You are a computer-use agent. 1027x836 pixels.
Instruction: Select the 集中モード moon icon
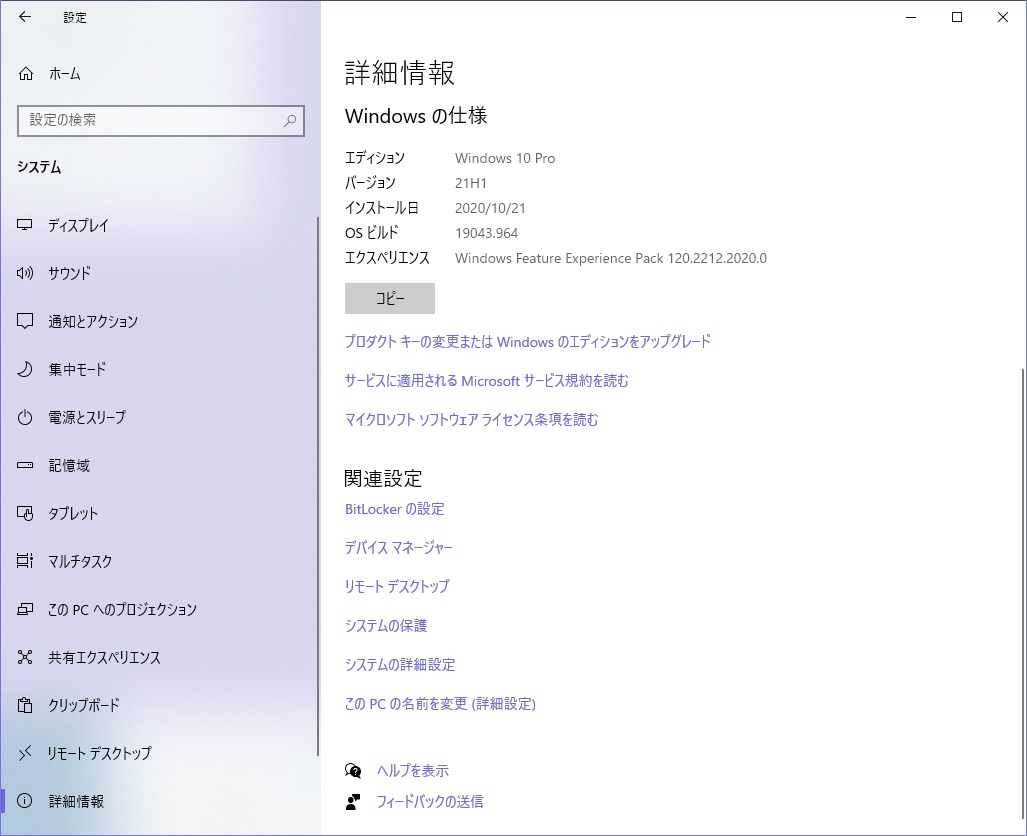pyautogui.click(x=25, y=370)
